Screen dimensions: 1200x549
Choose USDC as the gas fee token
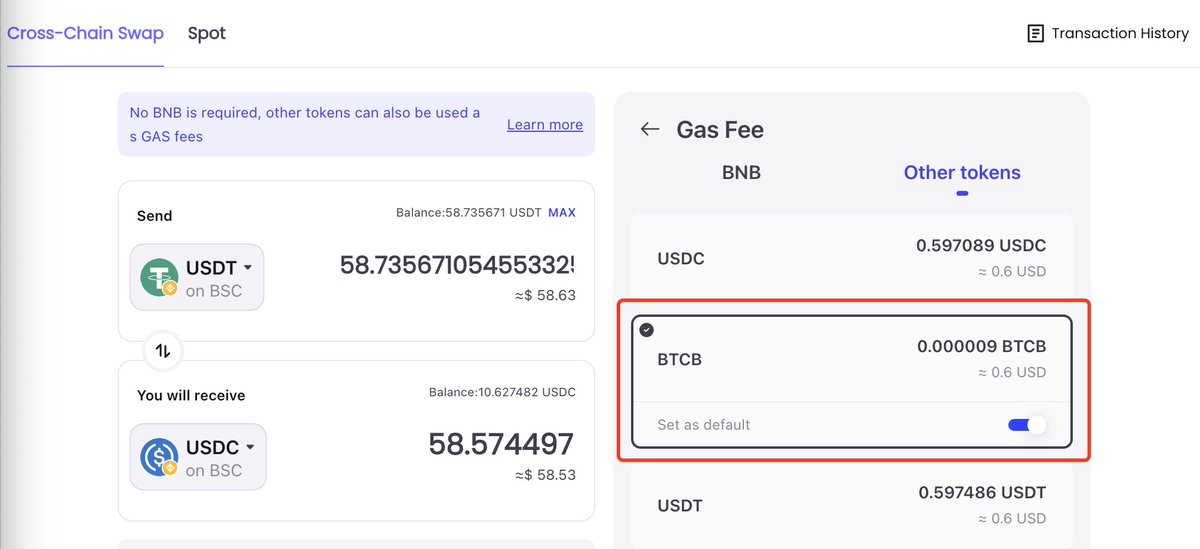pyautogui.click(x=851, y=258)
